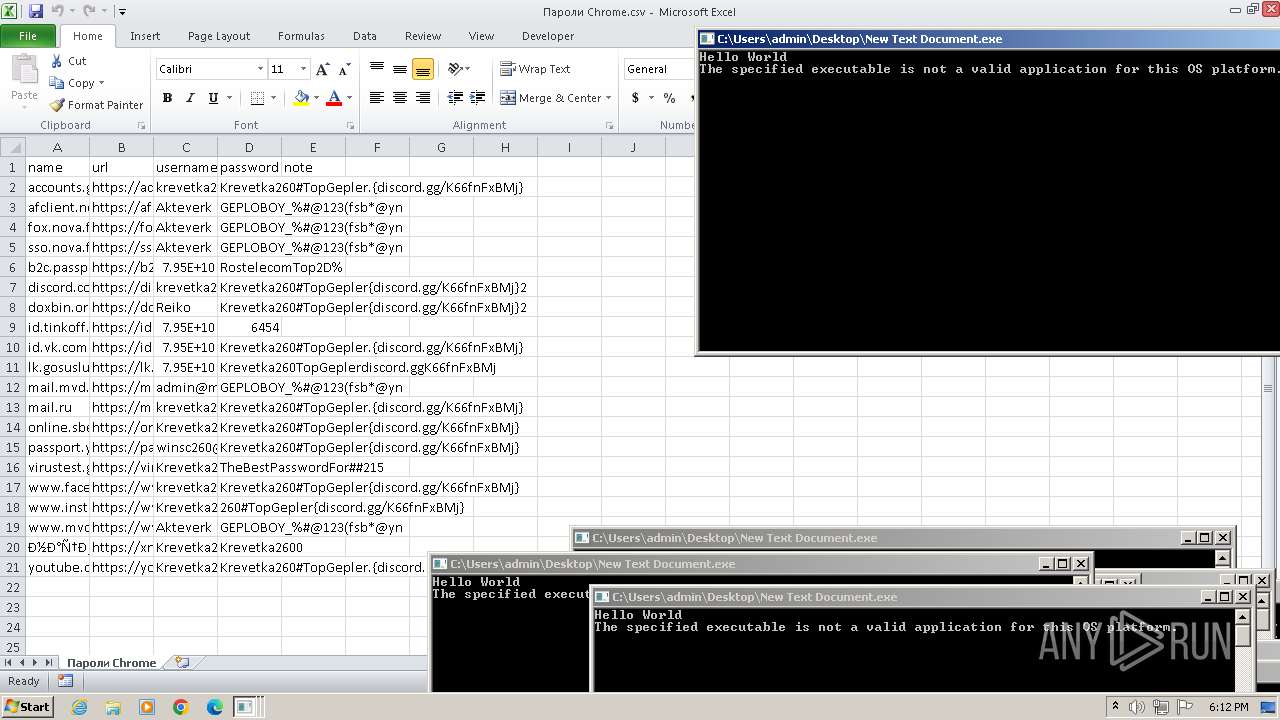Open the Clipboard pane launcher

(141, 126)
